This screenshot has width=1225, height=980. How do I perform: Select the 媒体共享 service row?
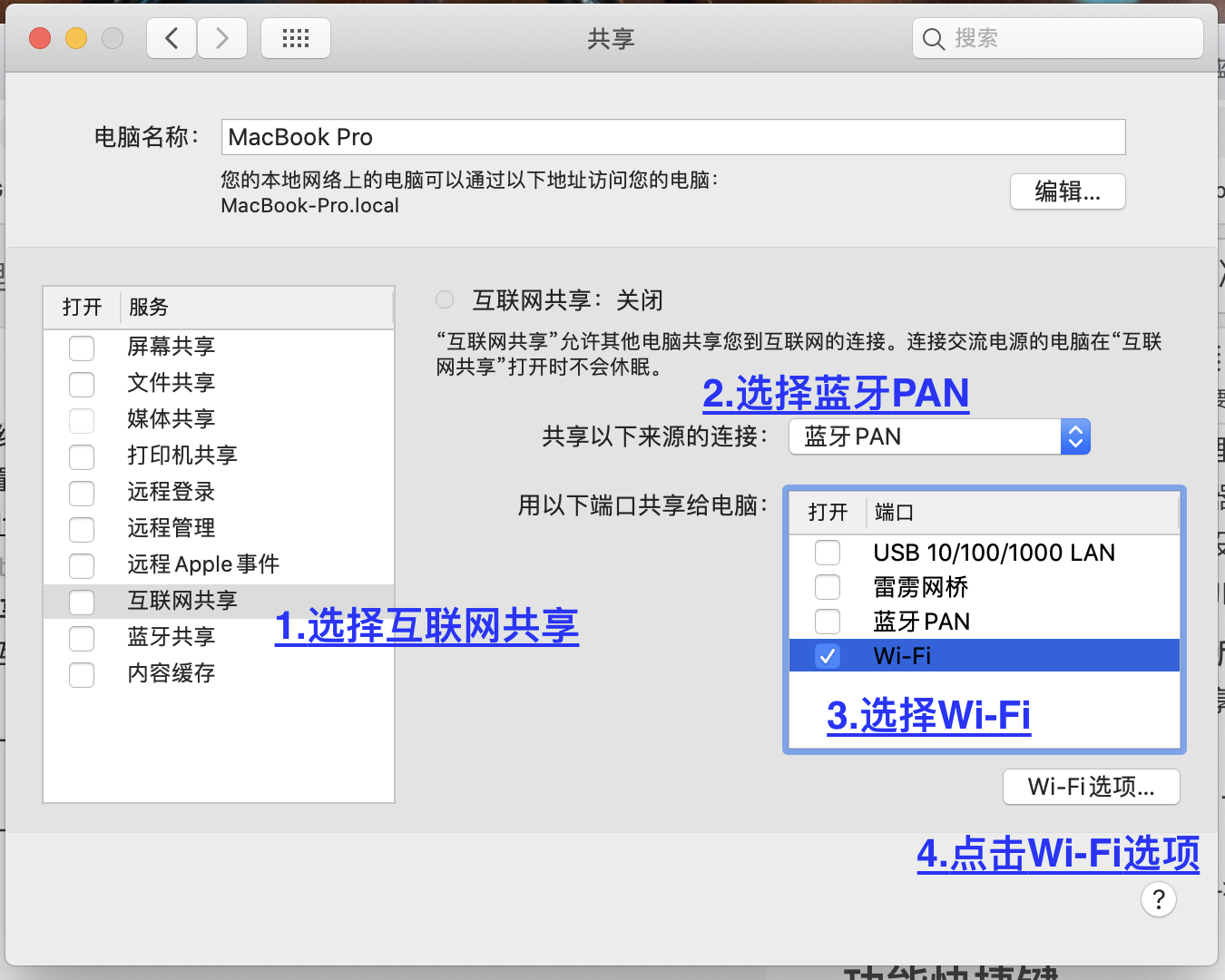pos(219,419)
